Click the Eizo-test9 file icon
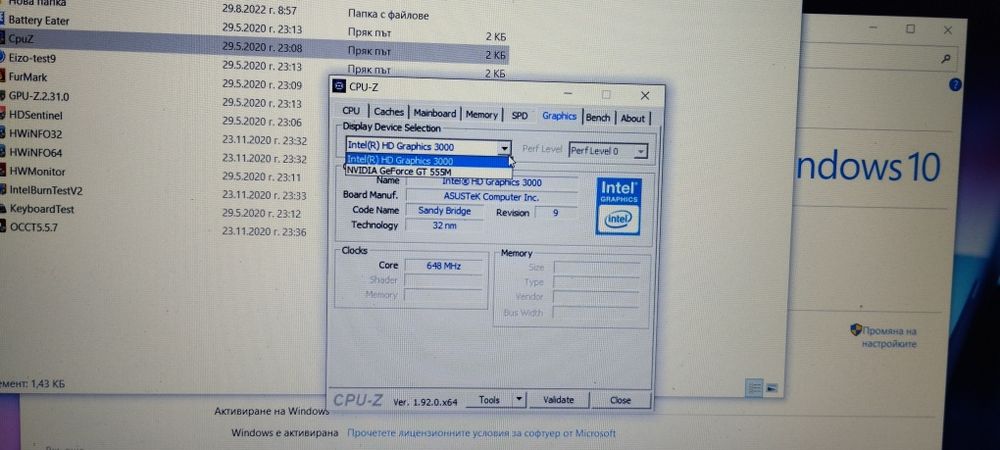1000x450 pixels. (x=3, y=58)
